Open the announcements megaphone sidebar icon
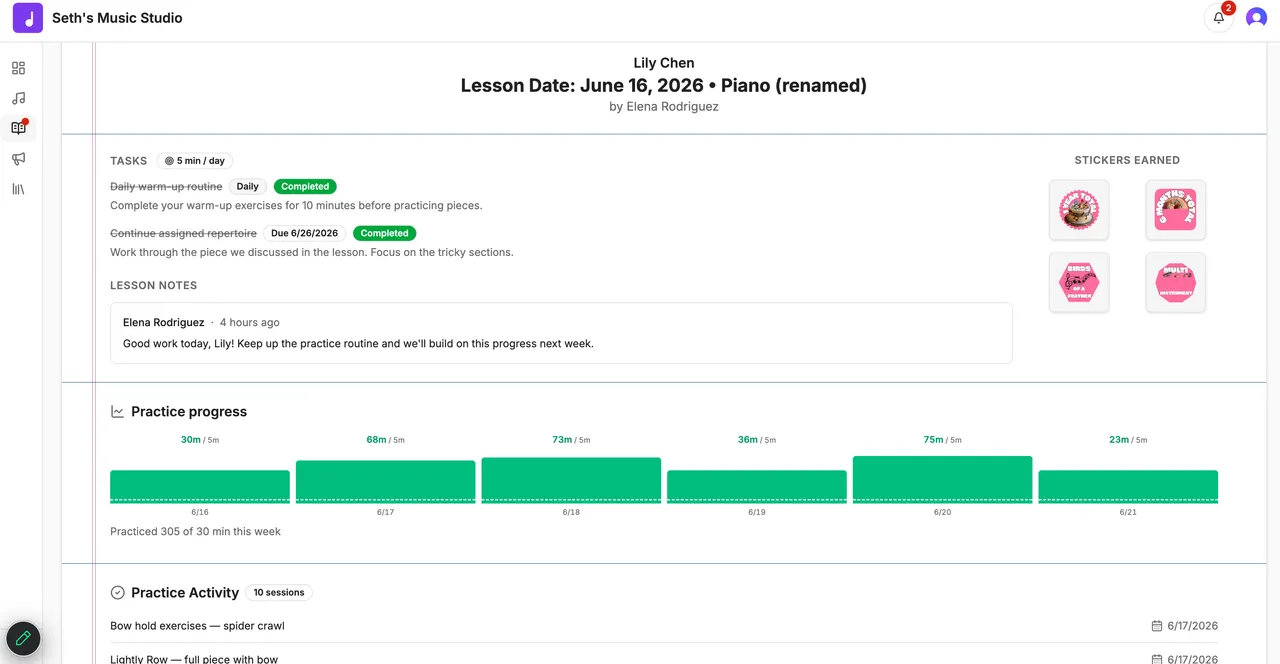1280x664 pixels. [18, 158]
